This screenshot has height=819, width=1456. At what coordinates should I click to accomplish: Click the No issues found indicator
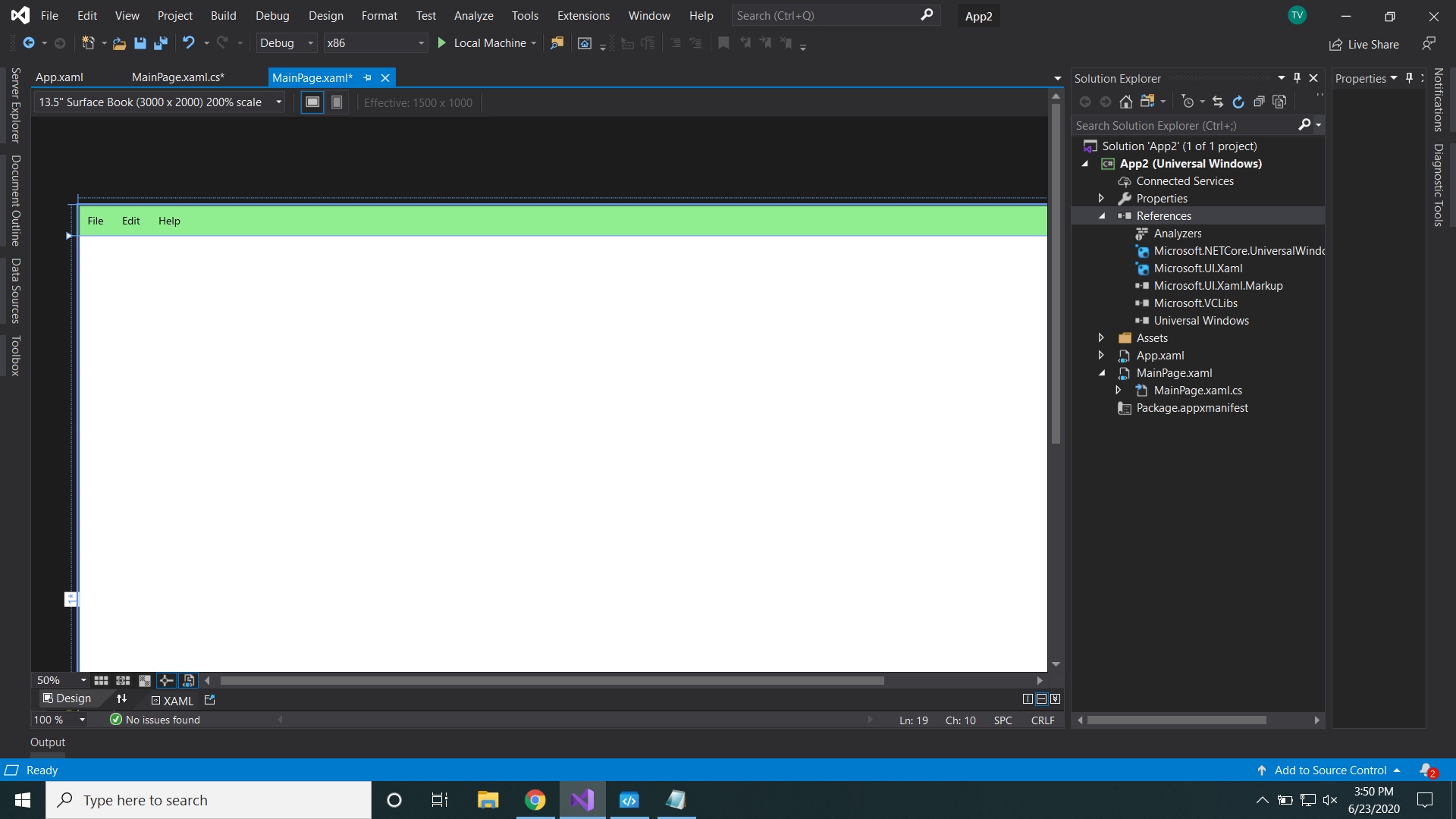tap(155, 720)
